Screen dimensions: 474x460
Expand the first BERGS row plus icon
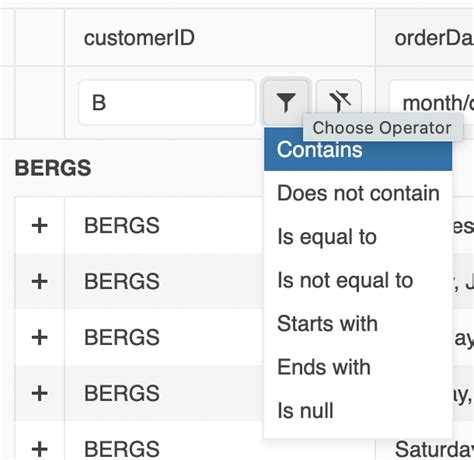(39, 226)
